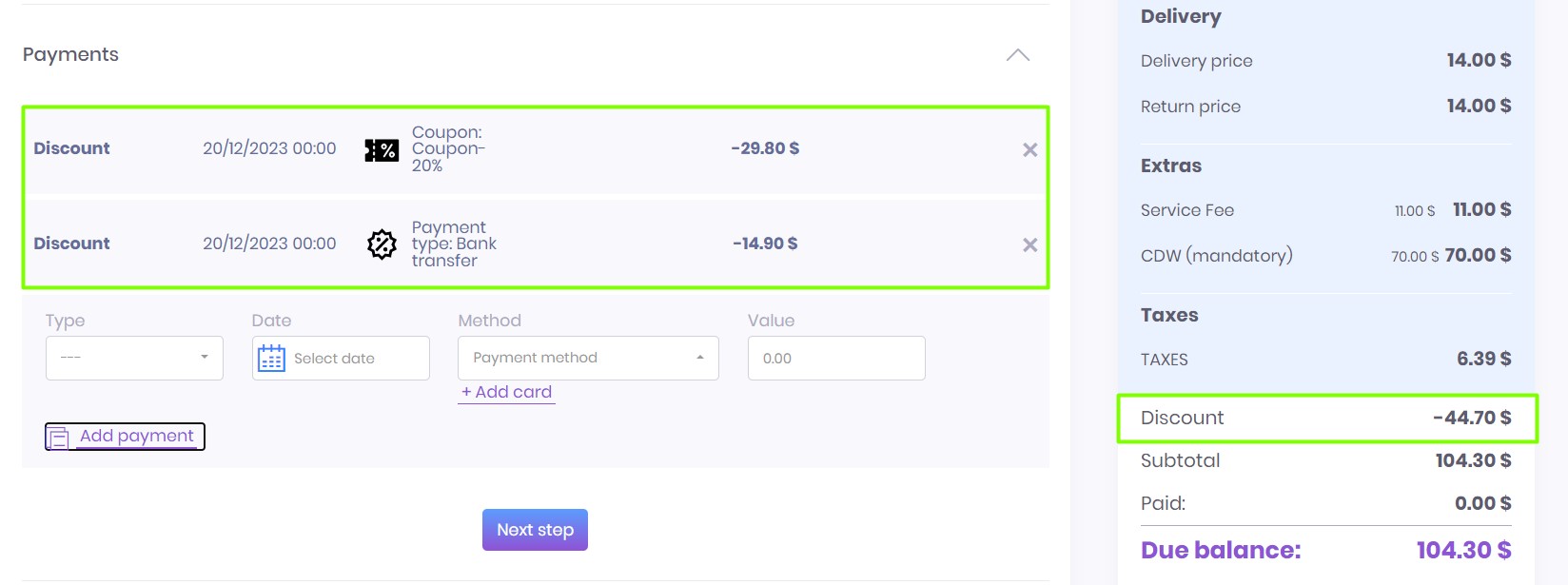Click the CDW (mandatory) extras row

[x=1325, y=255]
